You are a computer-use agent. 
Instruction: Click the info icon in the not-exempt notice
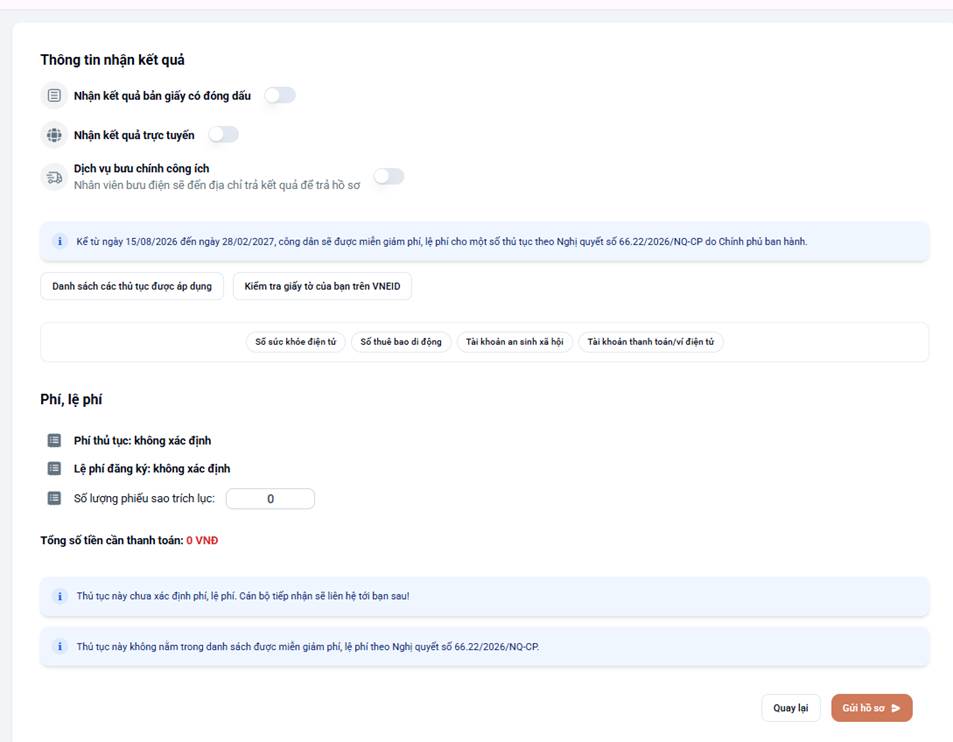(x=60, y=647)
